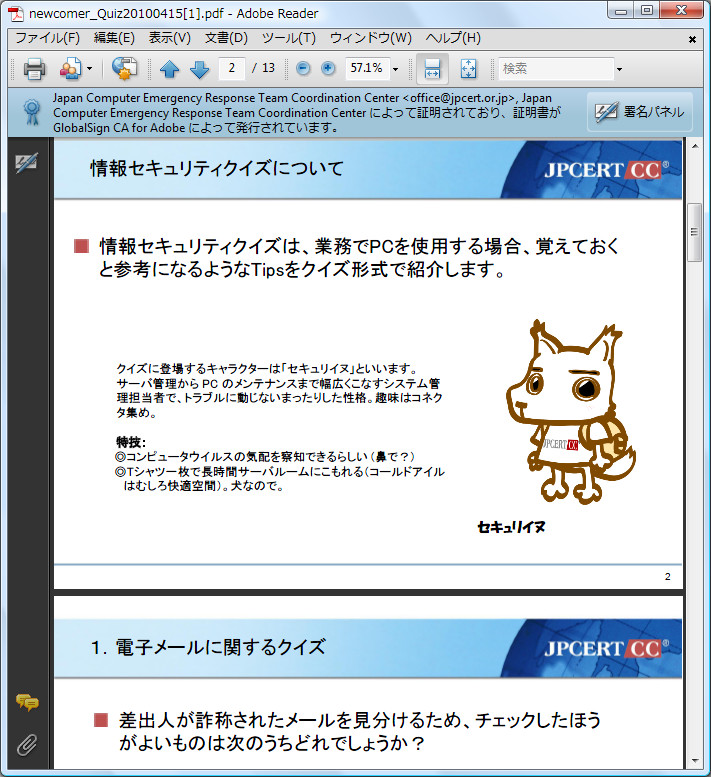Open the 文書(D) menu
Image resolution: width=711 pixels, height=777 pixels.
pos(226,38)
